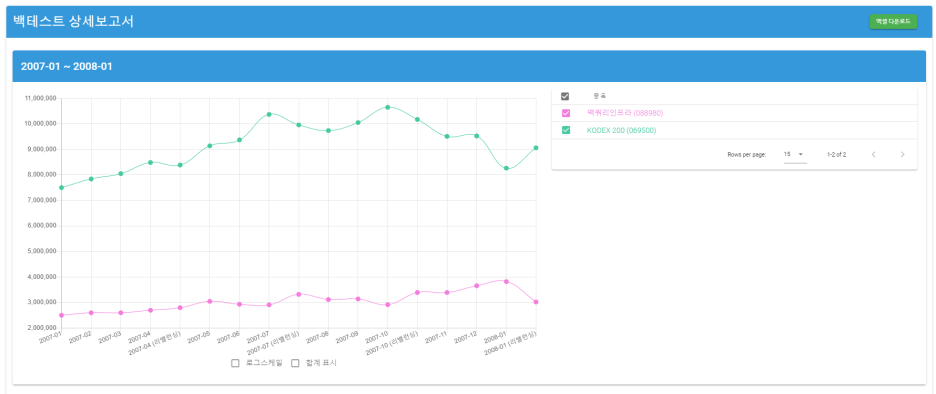The image size is (936, 394).
Task: Click pink data point at 2007-07 (리밸런싱)
Action: coord(298,294)
